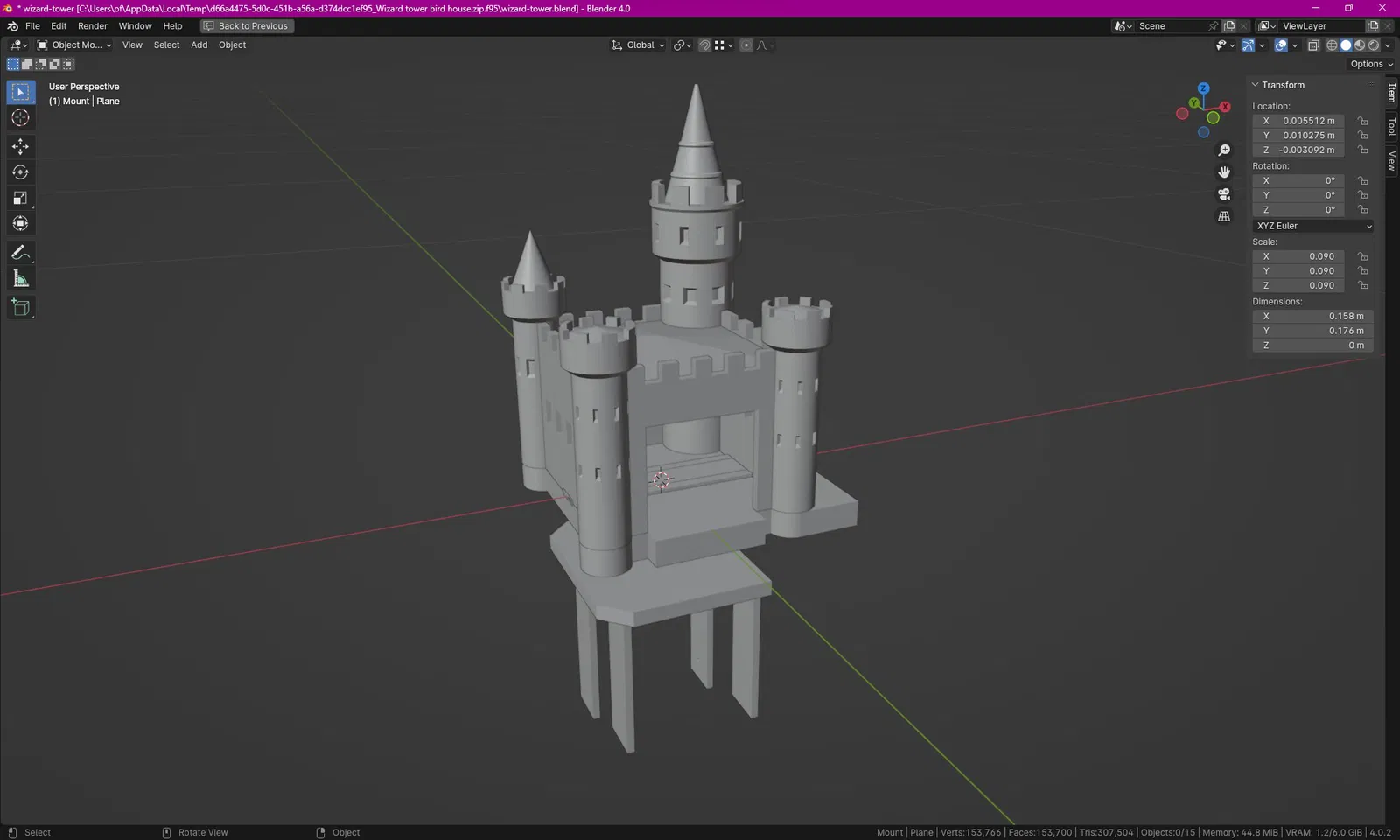Select the Annotate pencil tool
Screen dimensions: 1400x840
coord(20,253)
